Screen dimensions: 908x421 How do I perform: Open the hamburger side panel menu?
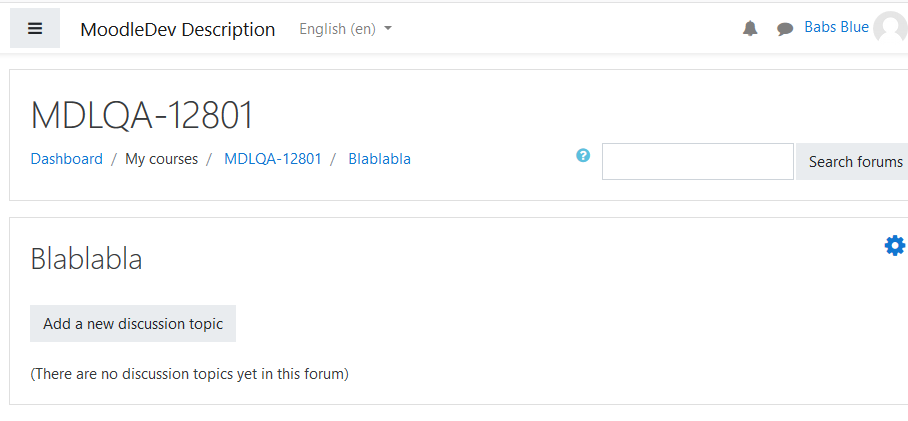click(35, 28)
